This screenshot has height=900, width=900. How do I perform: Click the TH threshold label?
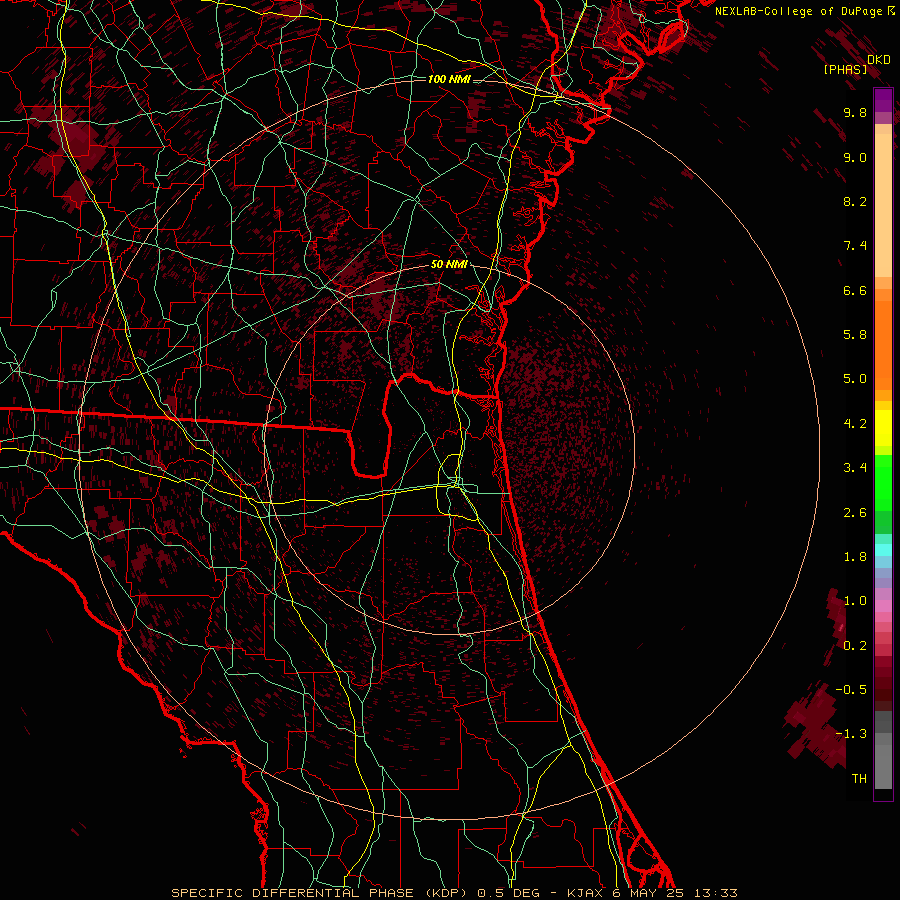pos(859,779)
